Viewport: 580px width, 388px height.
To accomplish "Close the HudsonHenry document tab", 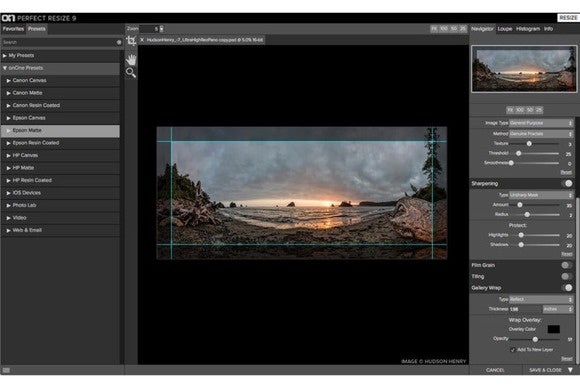I will (x=142, y=40).
